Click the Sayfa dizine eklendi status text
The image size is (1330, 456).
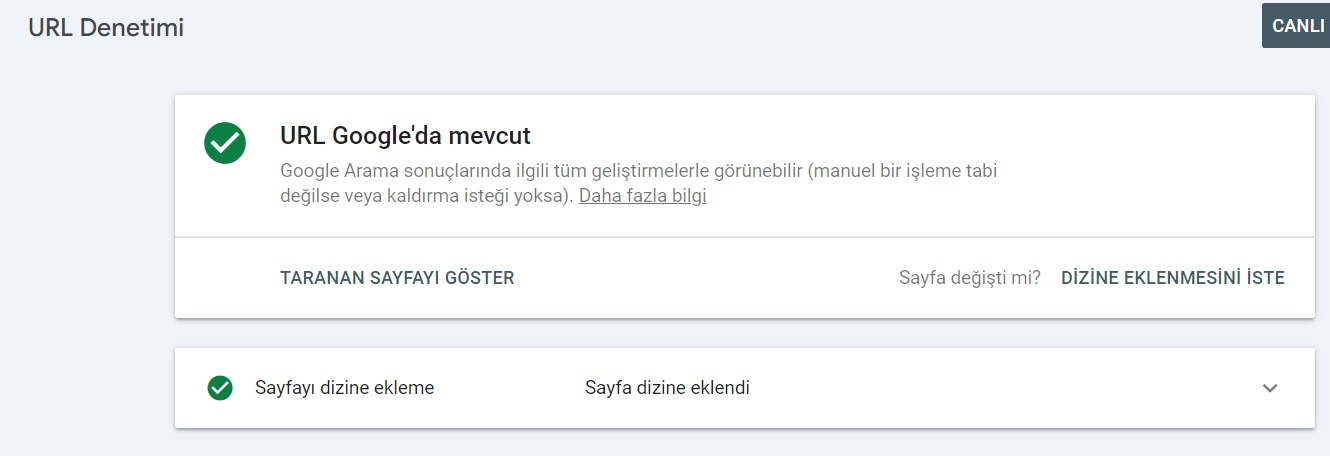click(x=667, y=388)
